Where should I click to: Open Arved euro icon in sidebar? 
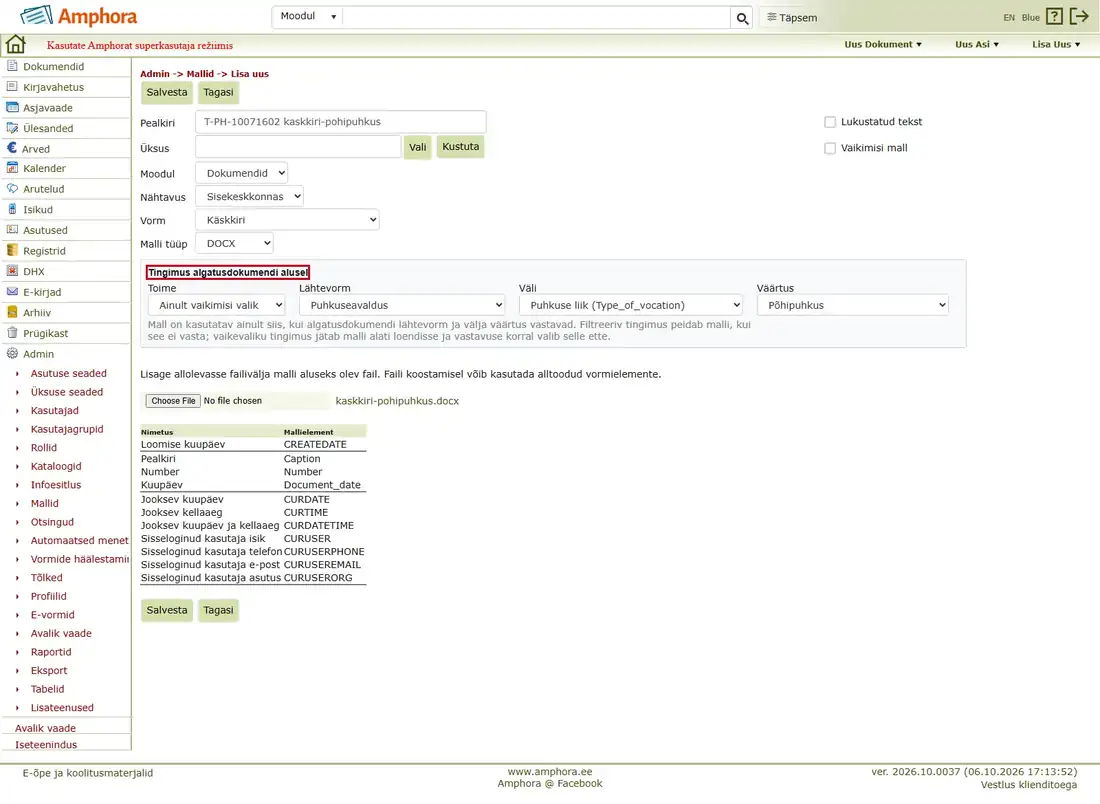click(11, 148)
